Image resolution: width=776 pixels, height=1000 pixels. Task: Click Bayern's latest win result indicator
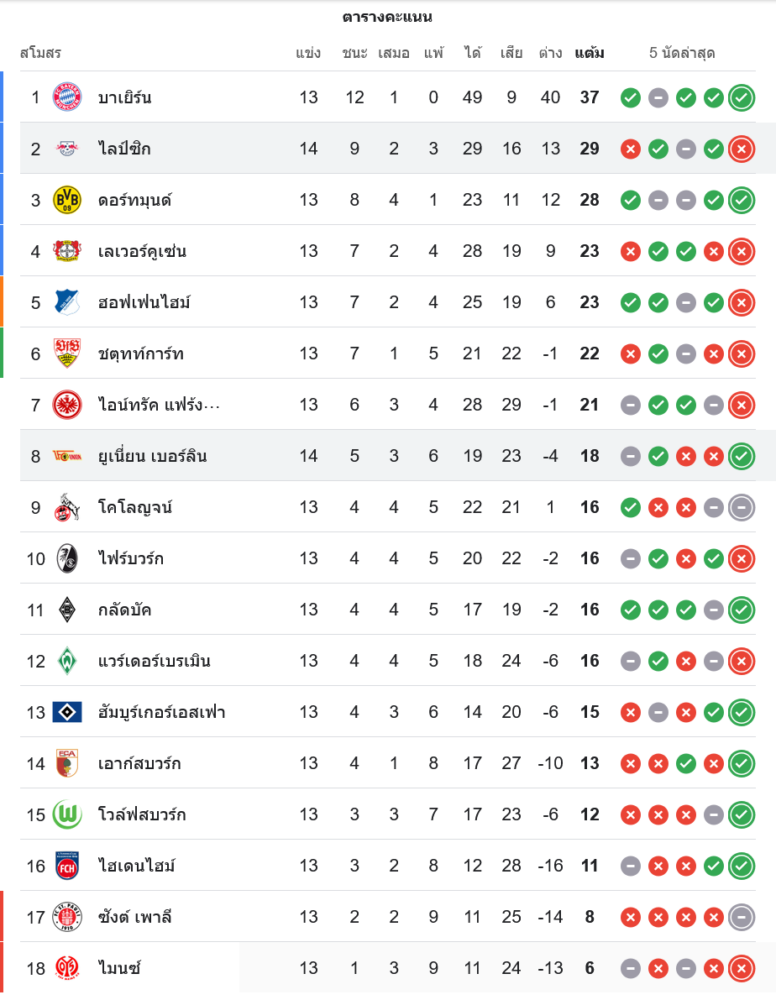[741, 97]
